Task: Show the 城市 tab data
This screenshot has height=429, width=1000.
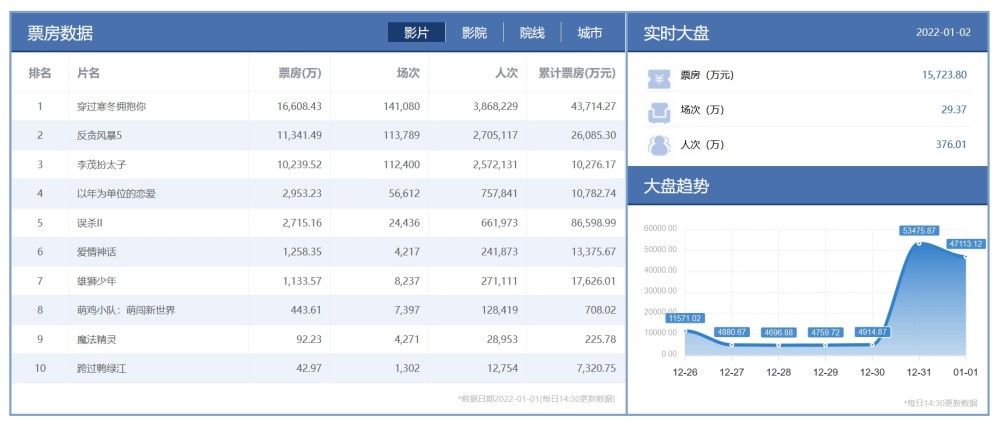Action: [x=590, y=33]
